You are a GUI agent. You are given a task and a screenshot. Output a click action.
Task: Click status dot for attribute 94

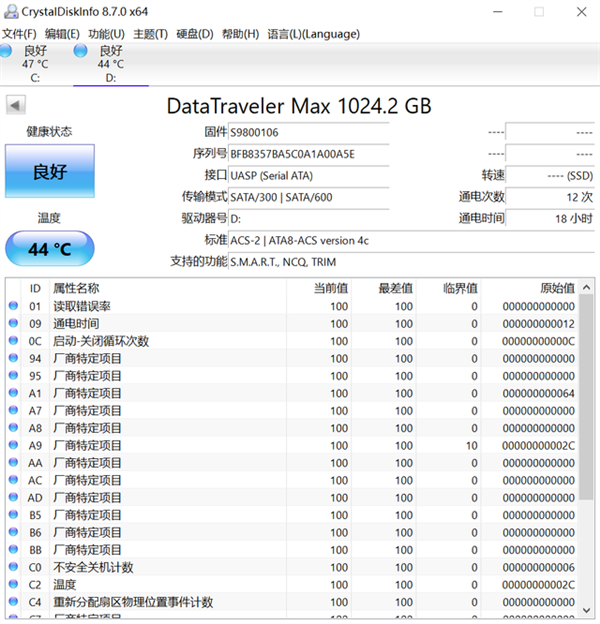14,358
